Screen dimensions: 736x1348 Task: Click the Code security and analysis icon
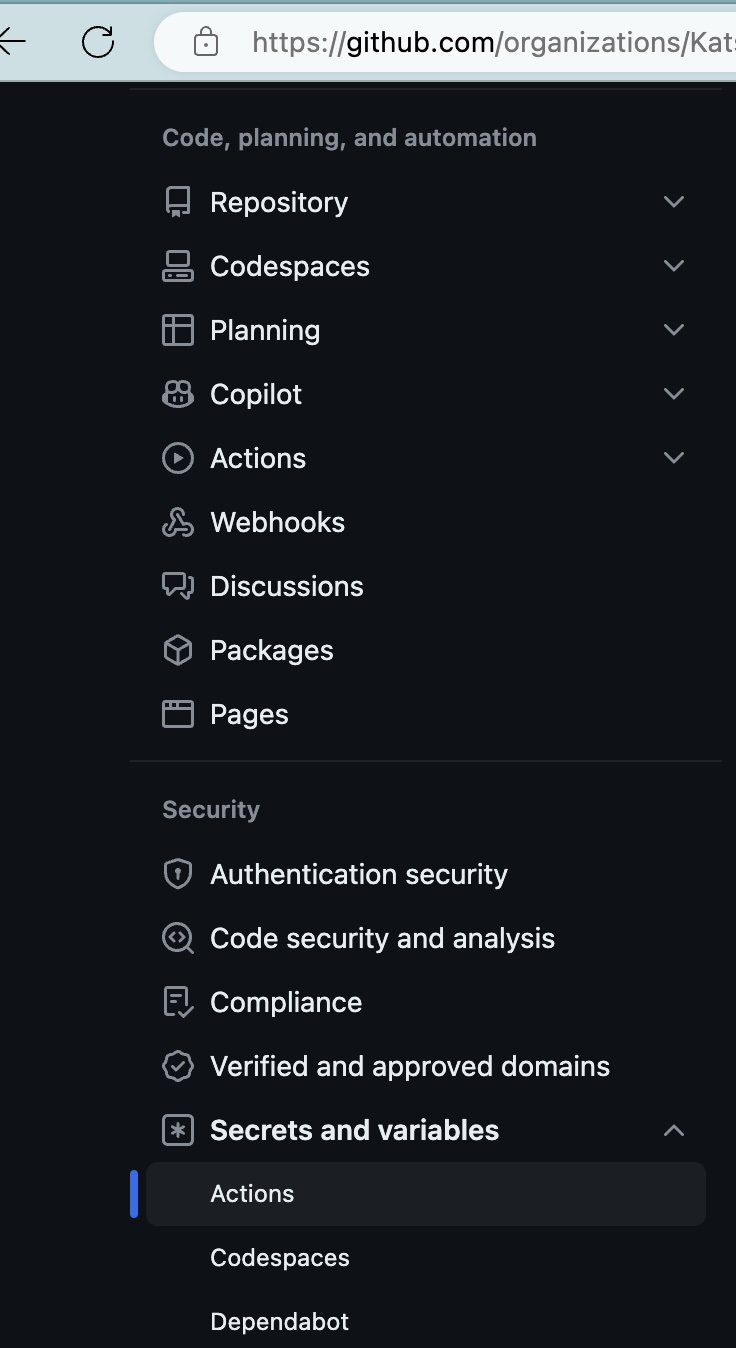[x=178, y=938]
